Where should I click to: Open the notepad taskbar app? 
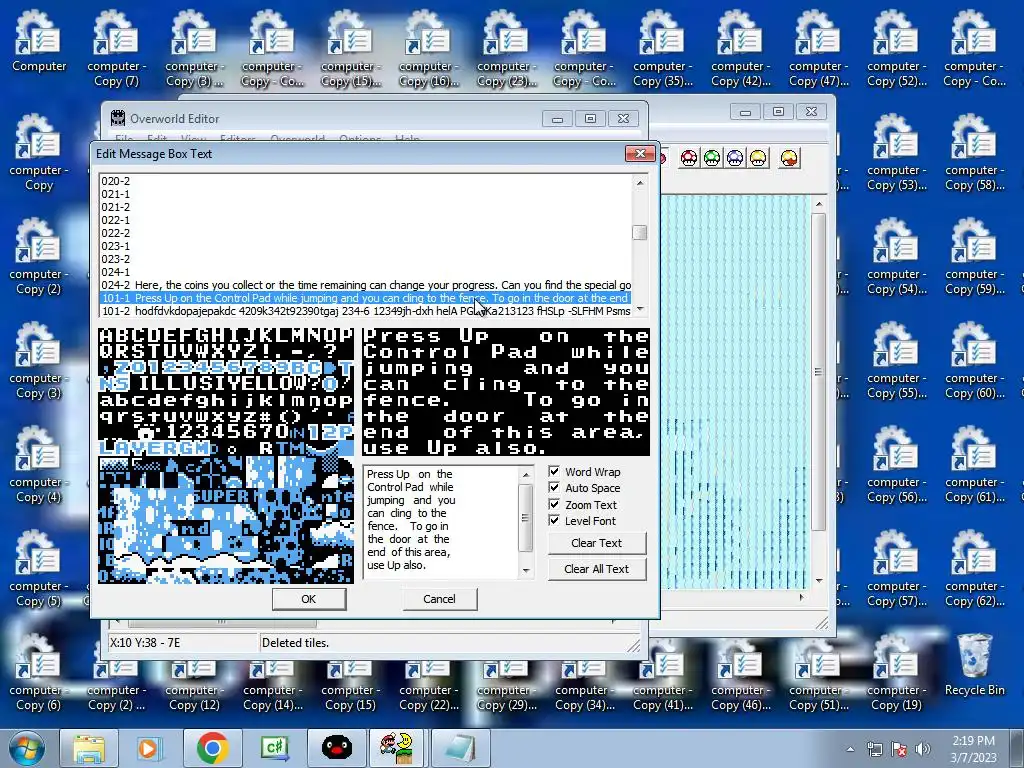point(460,748)
